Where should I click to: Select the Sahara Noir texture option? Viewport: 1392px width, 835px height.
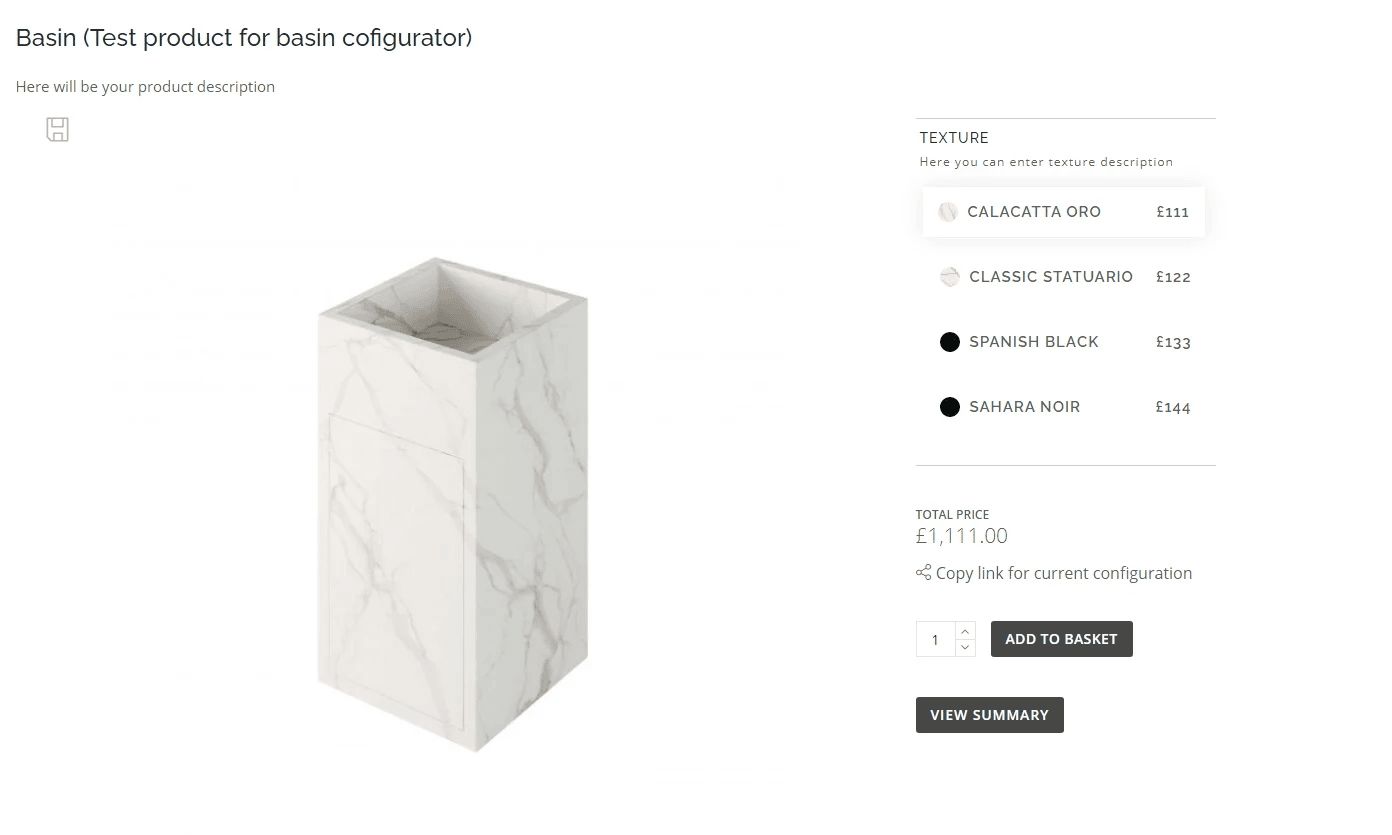pos(1024,407)
